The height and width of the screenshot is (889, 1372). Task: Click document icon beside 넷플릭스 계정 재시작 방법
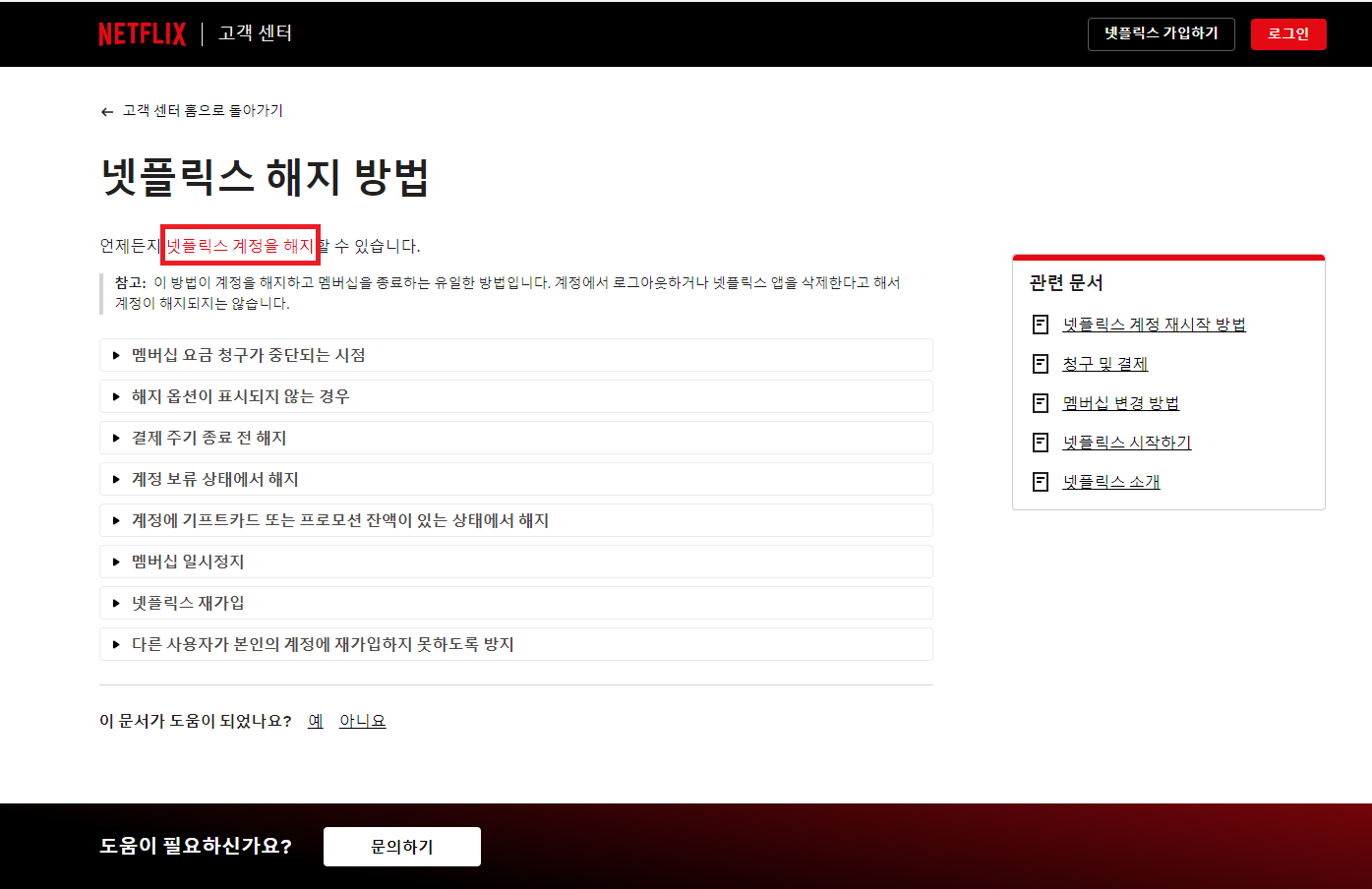click(x=1041, y=325)
